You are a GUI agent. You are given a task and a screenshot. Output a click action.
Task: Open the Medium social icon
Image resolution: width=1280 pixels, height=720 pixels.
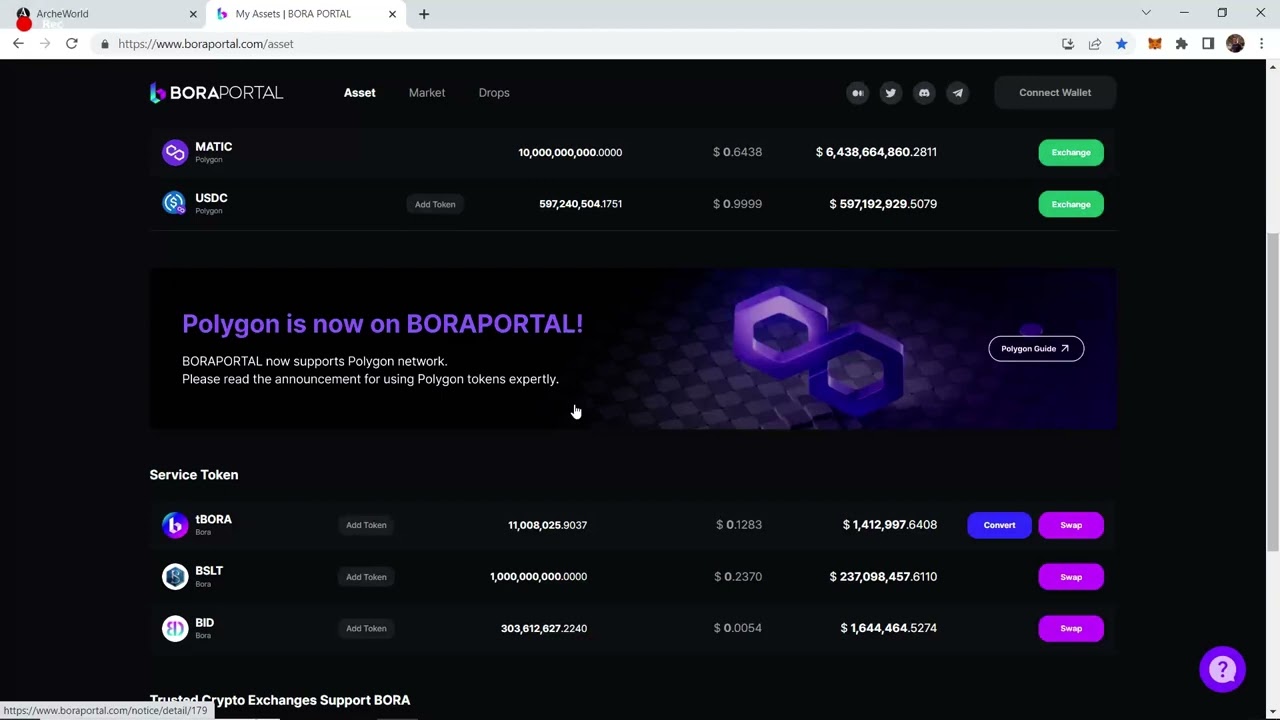tap(857, 93)
